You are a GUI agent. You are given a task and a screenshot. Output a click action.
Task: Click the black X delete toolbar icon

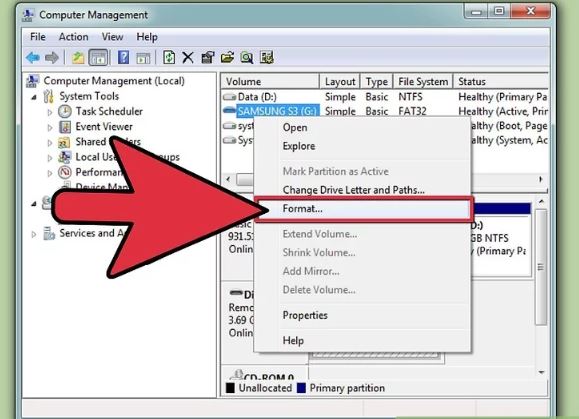(x=188, y=58)
